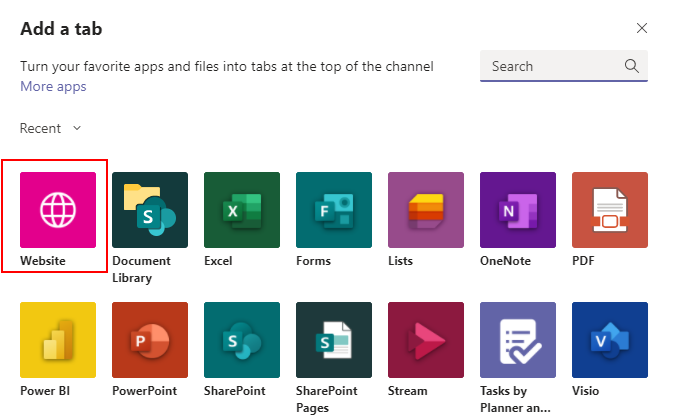The image size is (680, 417).
Task: Click the "Lists" label text
Action: pyautogui.click(x=400, y=261)
